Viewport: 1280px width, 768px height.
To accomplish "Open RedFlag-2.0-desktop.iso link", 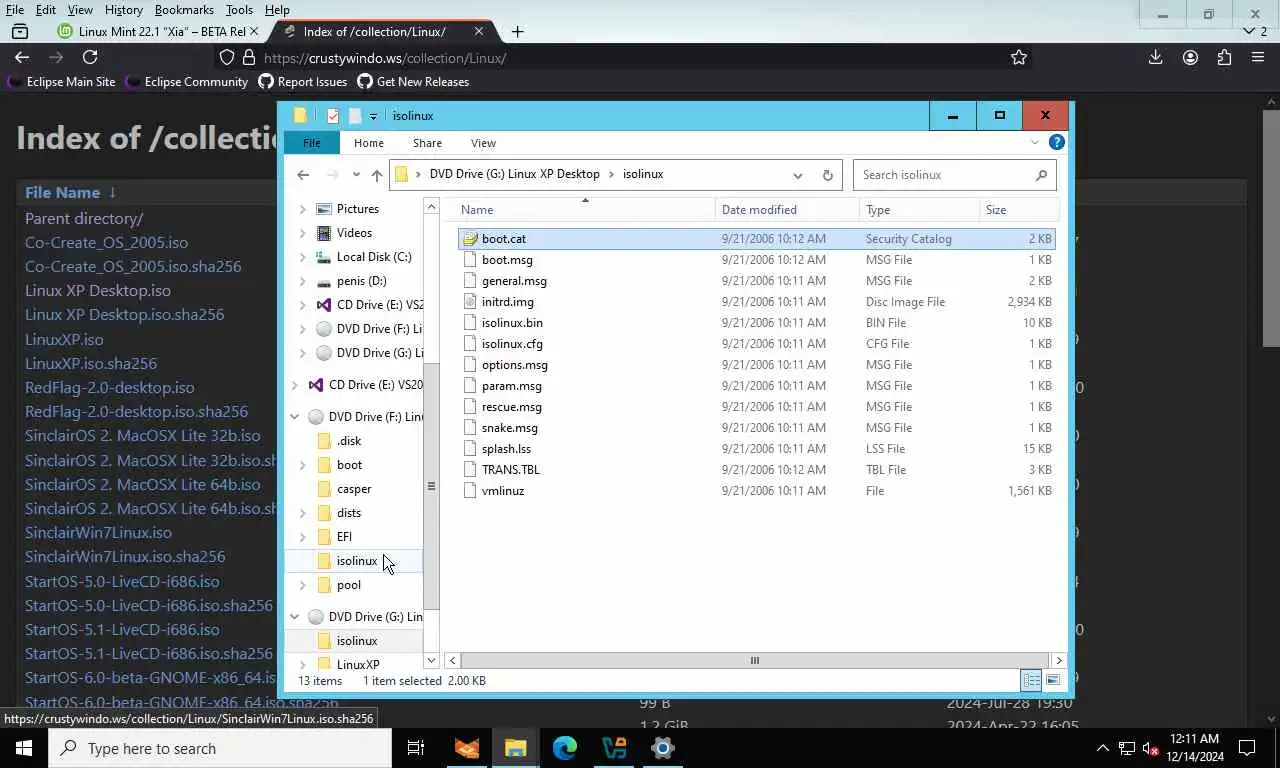I will [x=110, y=387].
